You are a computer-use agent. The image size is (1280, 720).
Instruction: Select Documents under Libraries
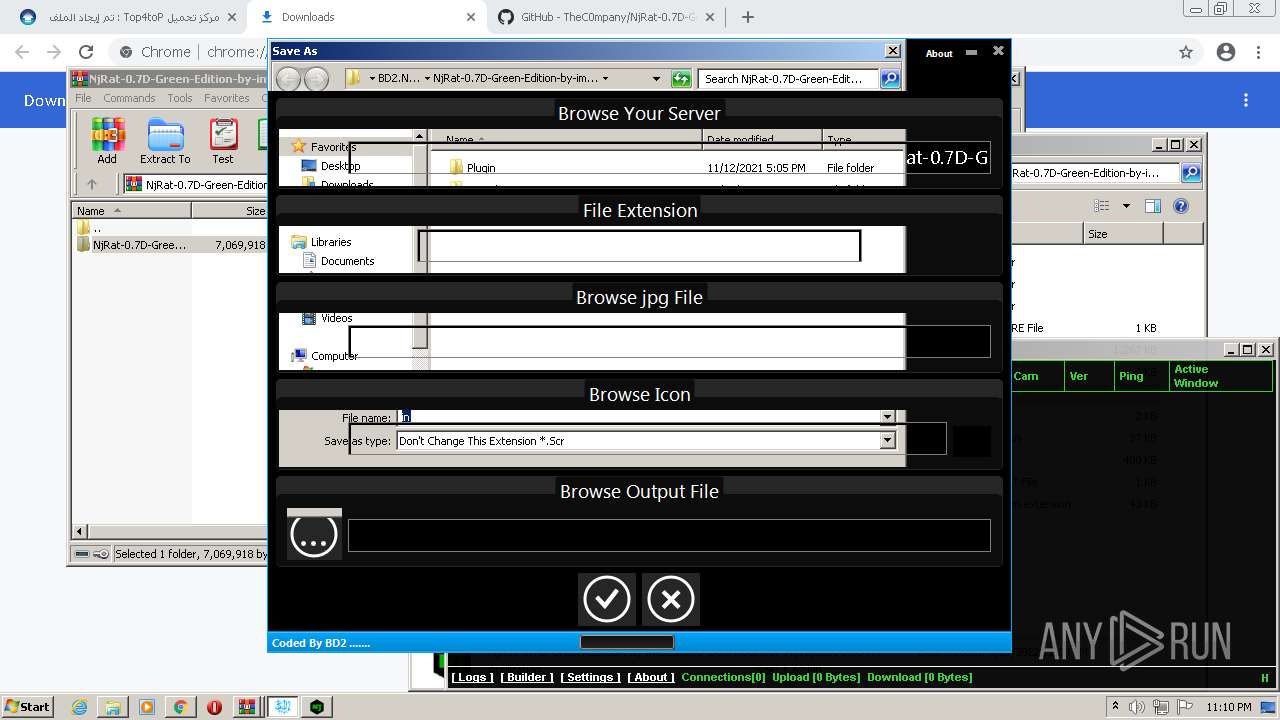pos(347,261)
